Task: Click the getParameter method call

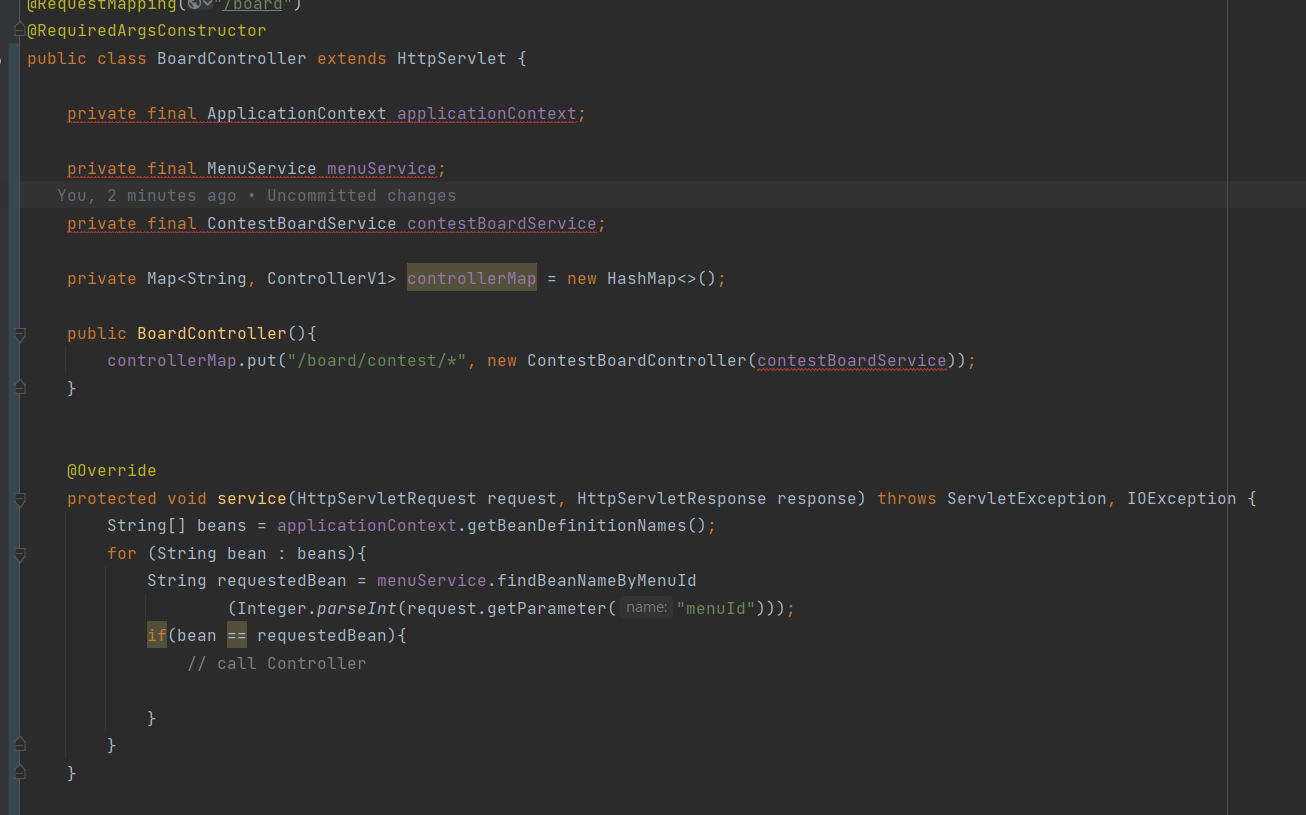Action: [547, 608]
